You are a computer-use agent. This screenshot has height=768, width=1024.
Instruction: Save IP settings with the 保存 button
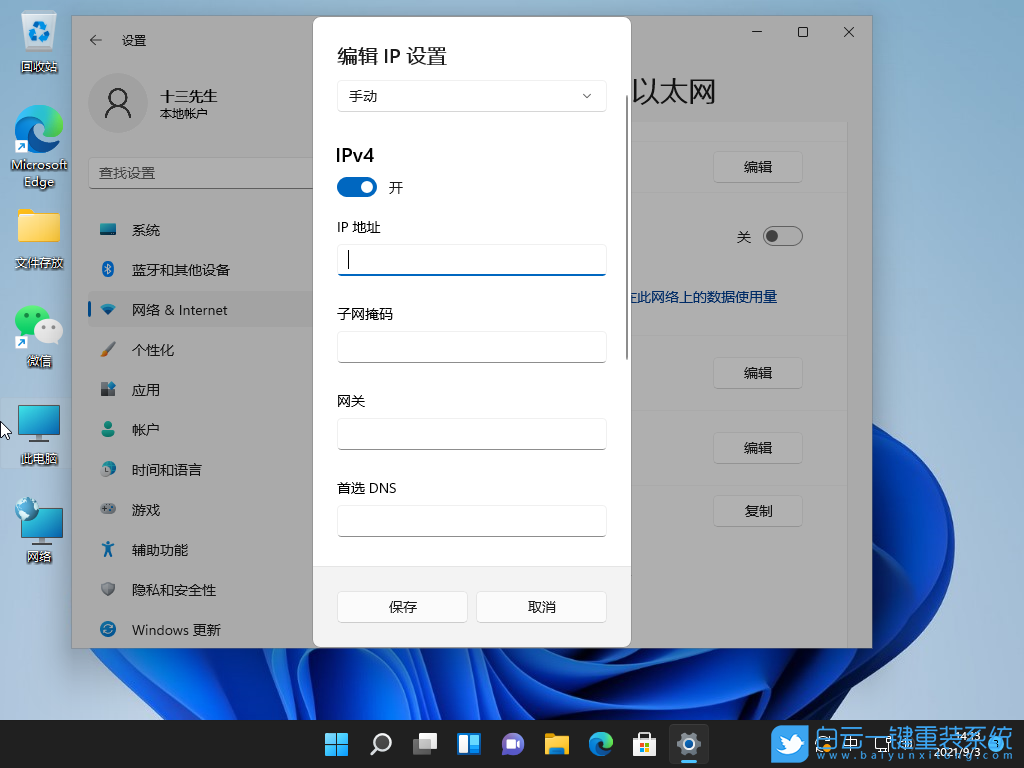pos(401,606)
